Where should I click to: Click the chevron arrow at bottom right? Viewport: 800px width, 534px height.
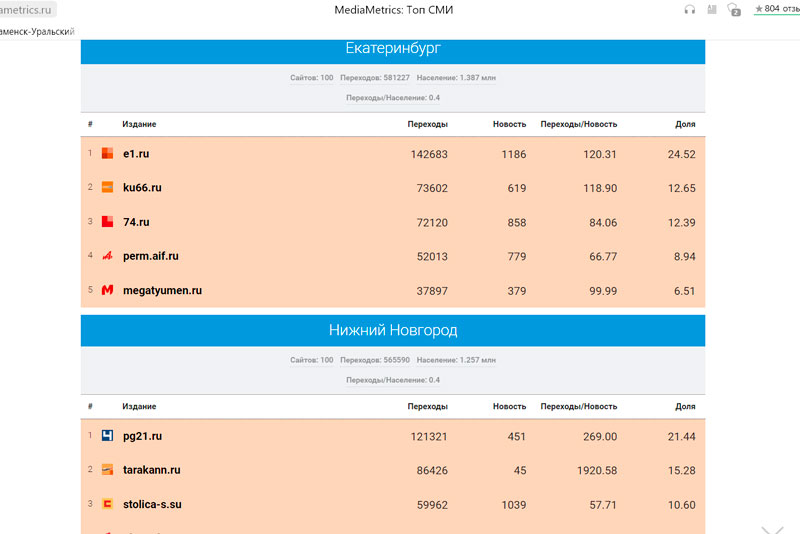click(772, 529)
